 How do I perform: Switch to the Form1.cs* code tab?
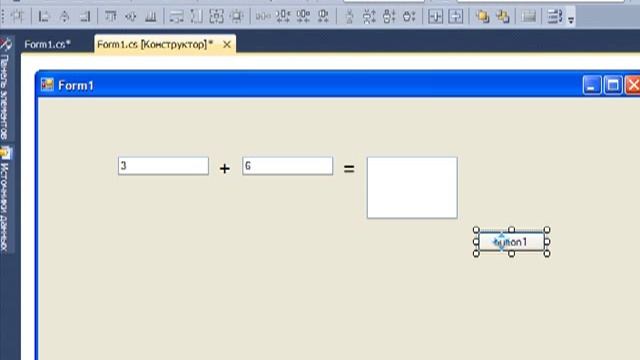pyautogui.click(x=47, y=44)
